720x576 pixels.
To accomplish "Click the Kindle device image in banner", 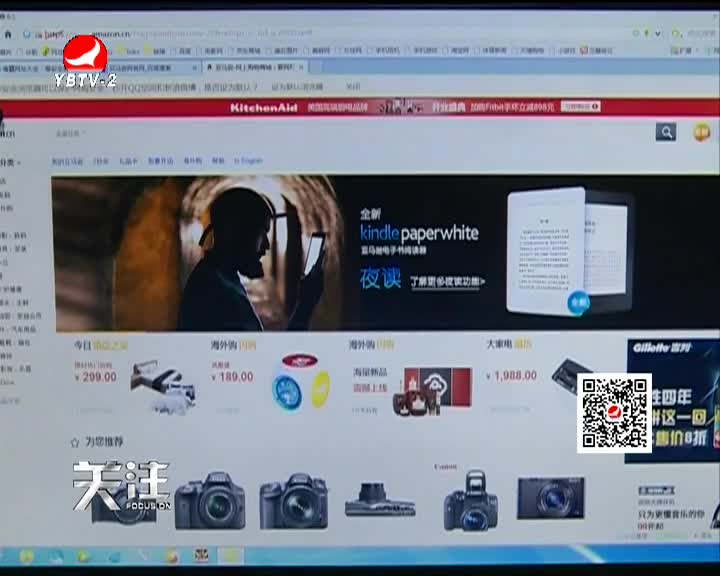I will coord(569,251).
